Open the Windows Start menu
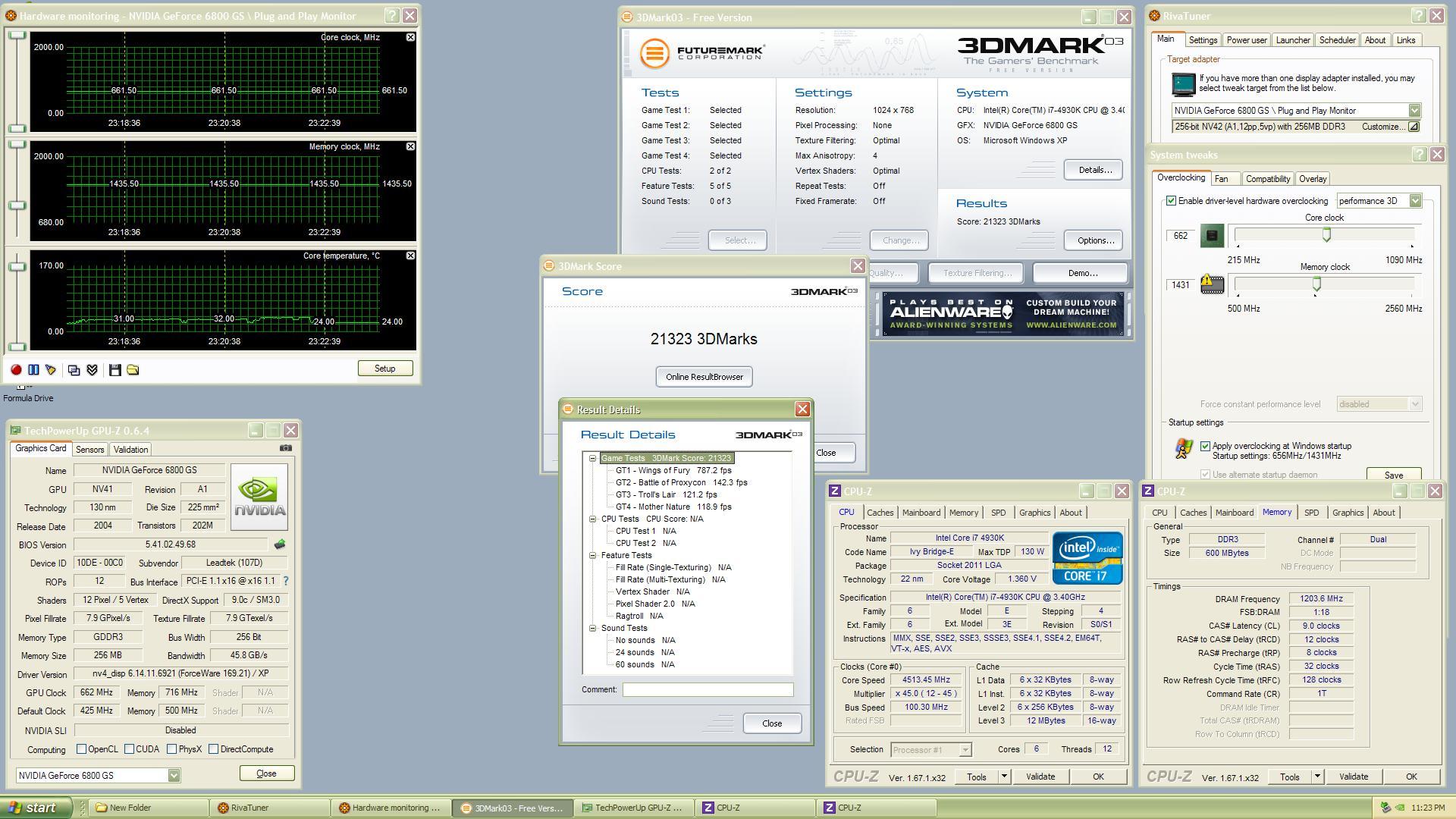The height and width of the screenshot is (819, 1456). (36, 808)
